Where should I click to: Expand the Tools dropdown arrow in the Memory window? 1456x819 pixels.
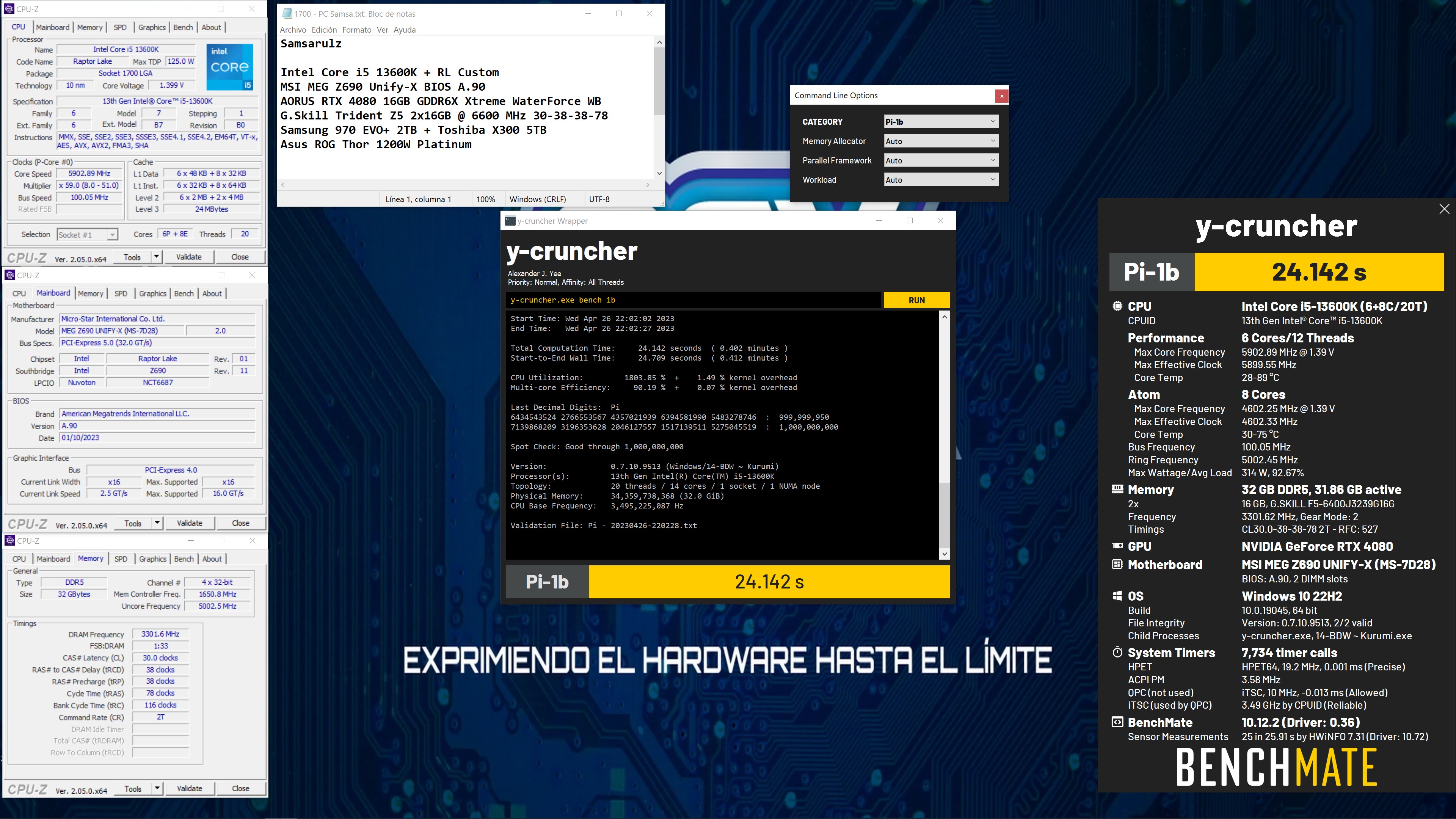[x=157, y=789]
